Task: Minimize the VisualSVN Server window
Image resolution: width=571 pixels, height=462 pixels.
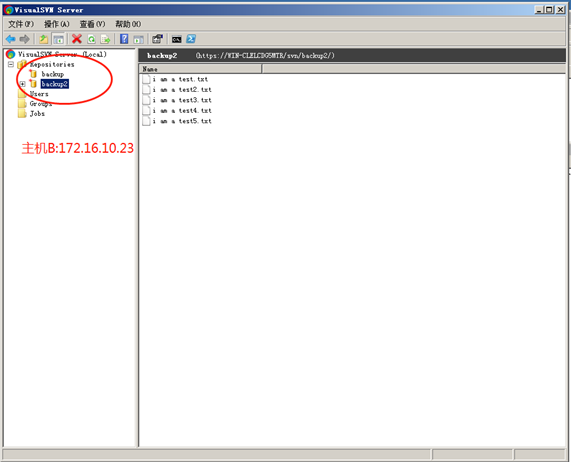Action: (539, 10)
